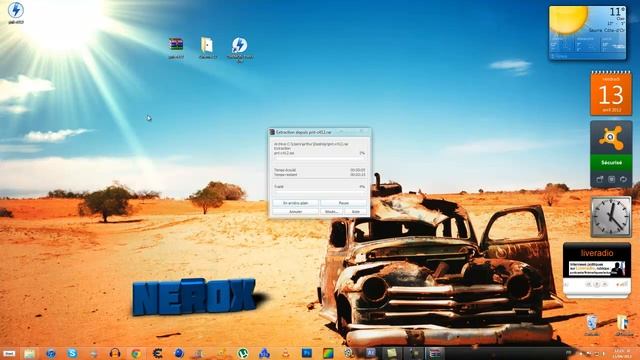640x360 pixels.
Task: Launch VLC media player from taskbar
Action: pos(286,353)
